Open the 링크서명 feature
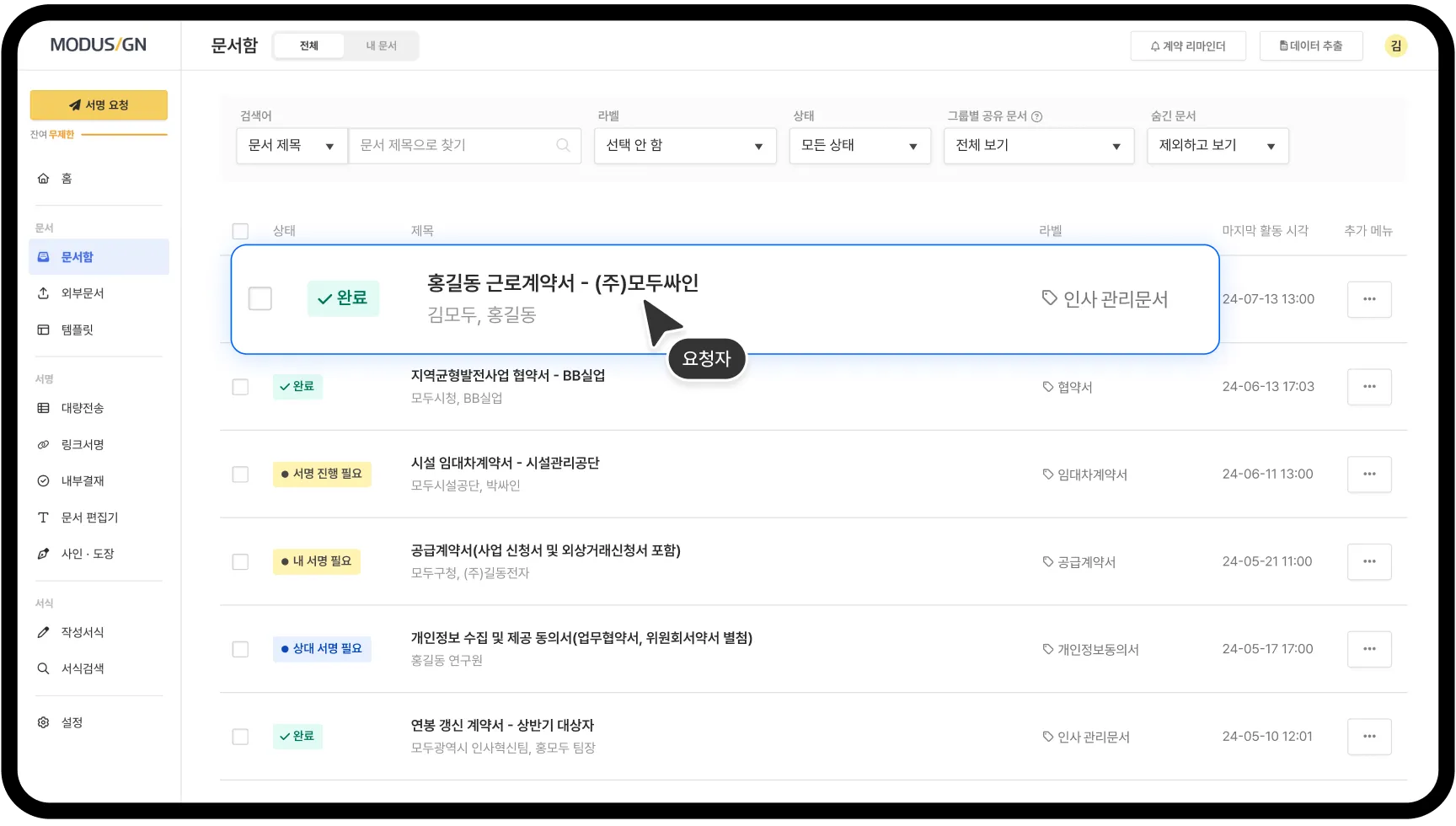 pos(81,444)
